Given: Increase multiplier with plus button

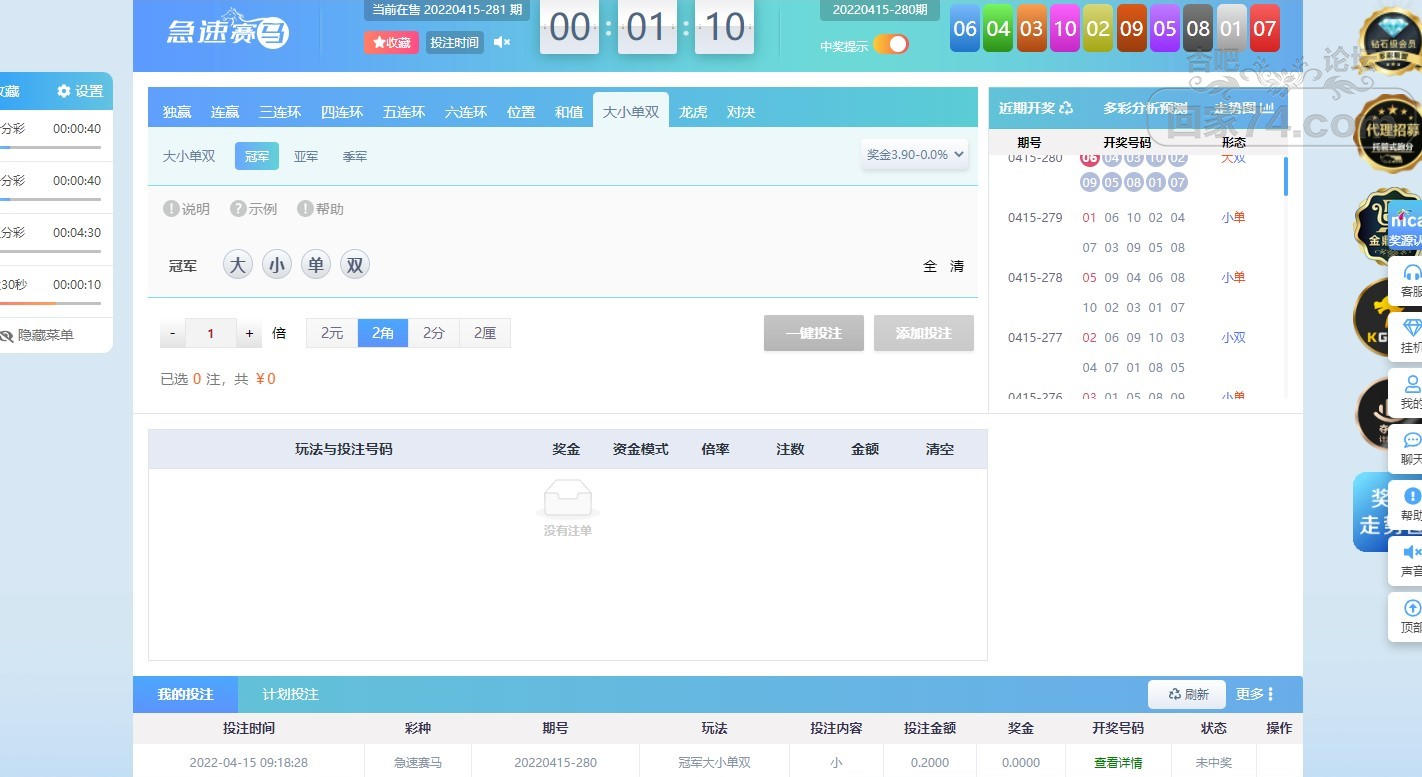Looking at the screenshot, I should pyautogui.click(x=250, y=333).
